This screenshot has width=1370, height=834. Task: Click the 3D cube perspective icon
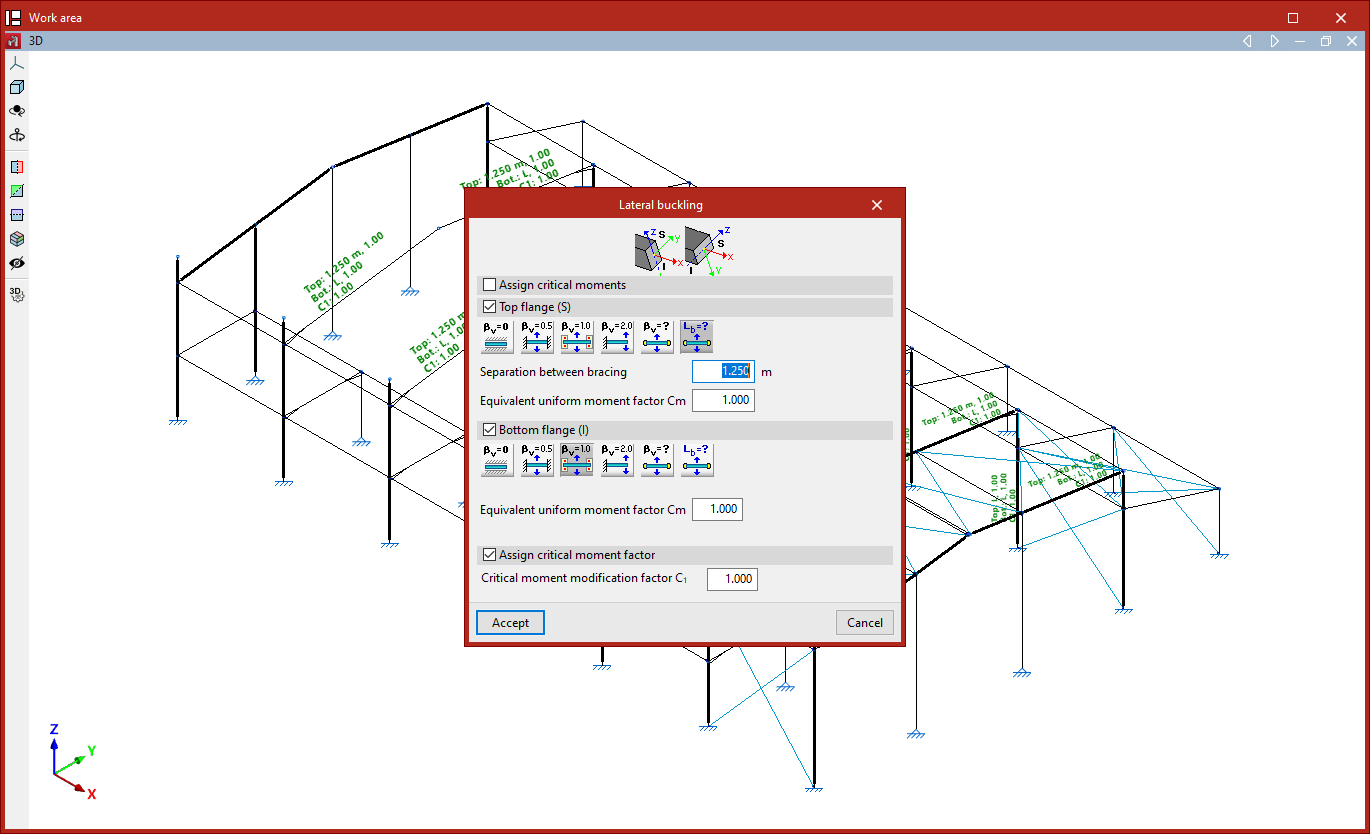click(16, 88)
